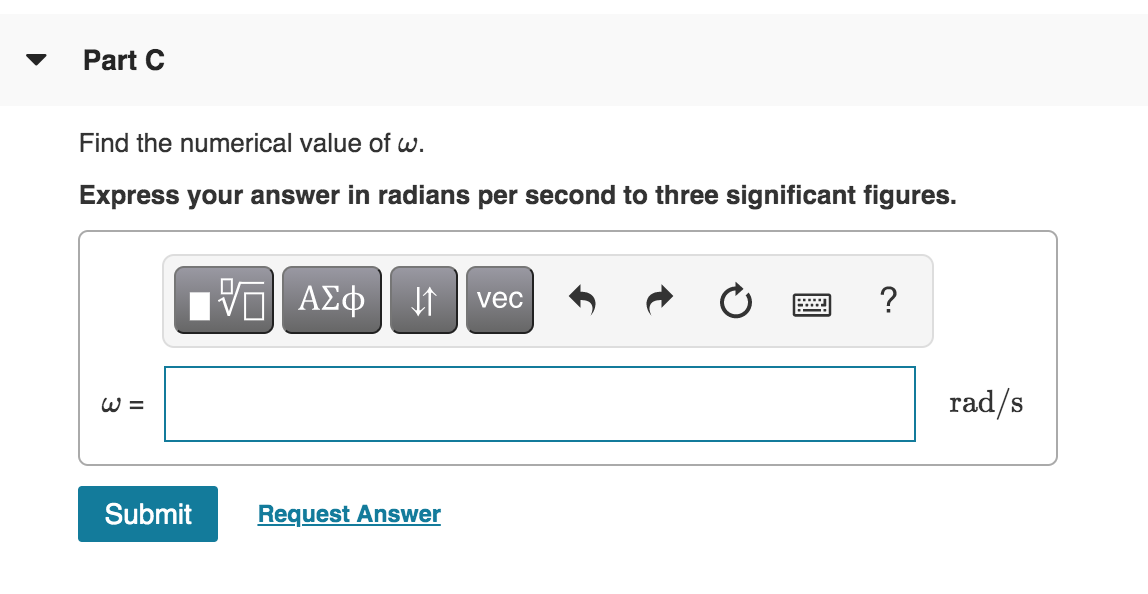Viewport: 1148px width, 594px height.
Task: Select the vec vector notation tool
Action: [499, 298]
